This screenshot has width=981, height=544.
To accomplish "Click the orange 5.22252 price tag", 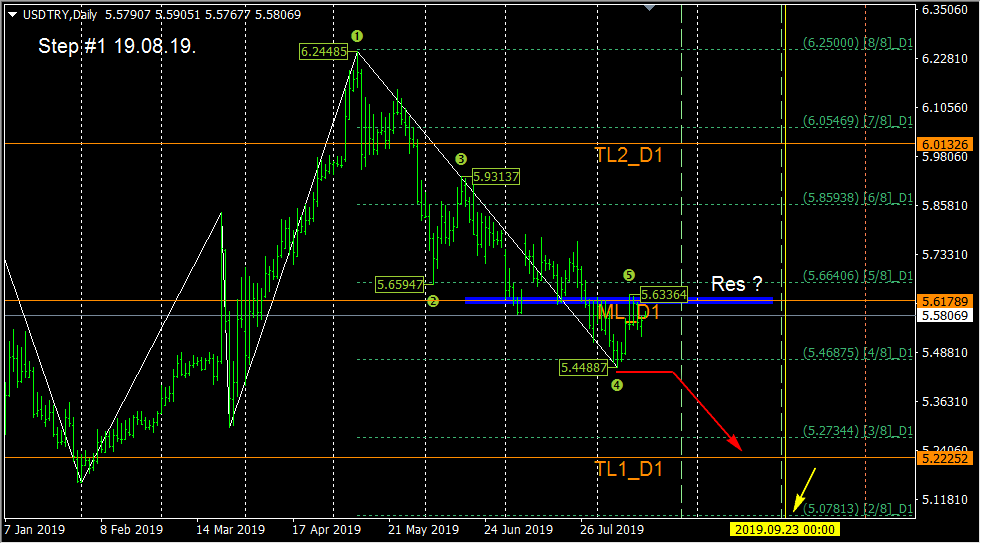I will pos(945,458).
